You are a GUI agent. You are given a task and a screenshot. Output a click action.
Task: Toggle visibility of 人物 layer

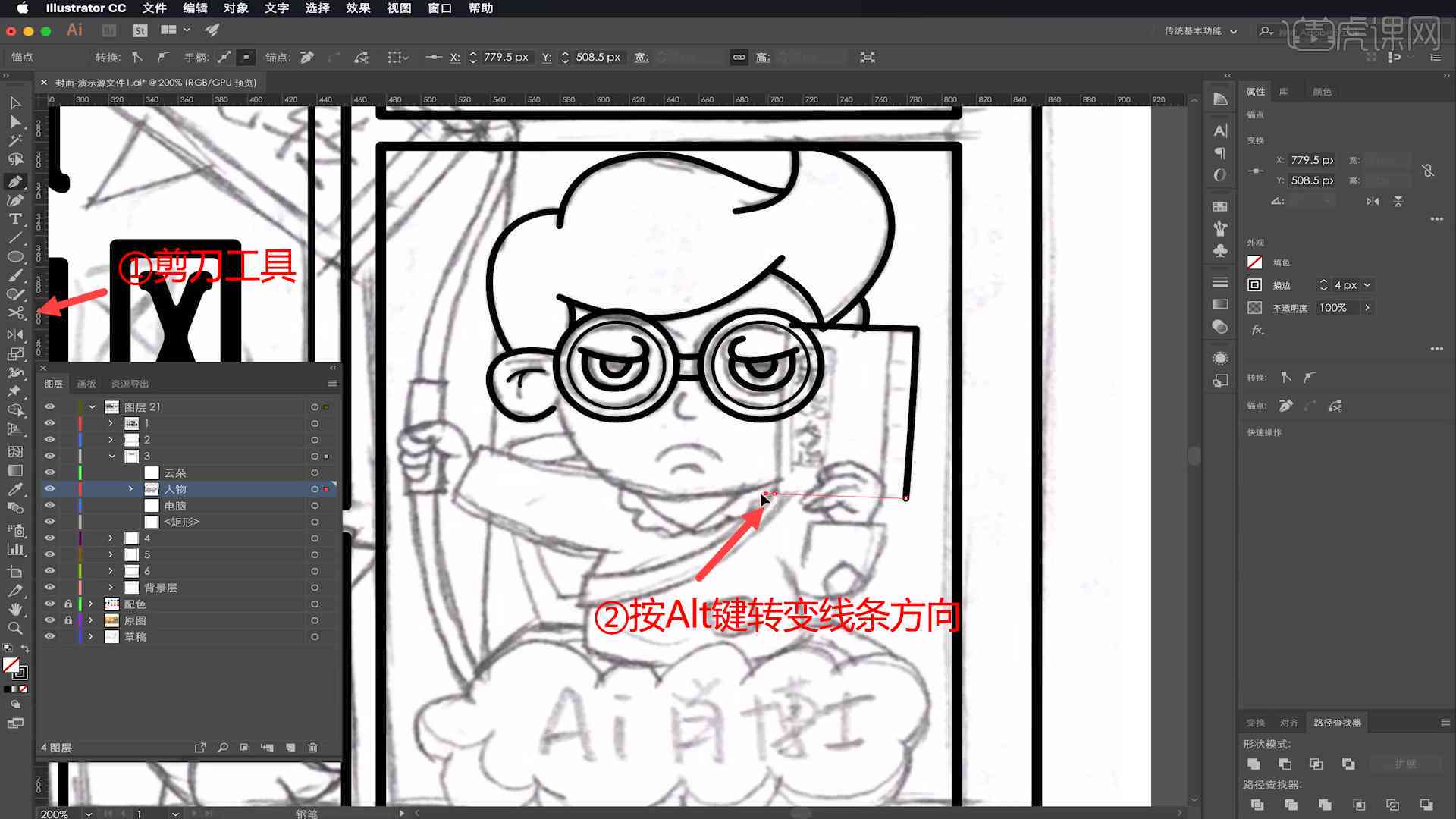coord(48,489)
